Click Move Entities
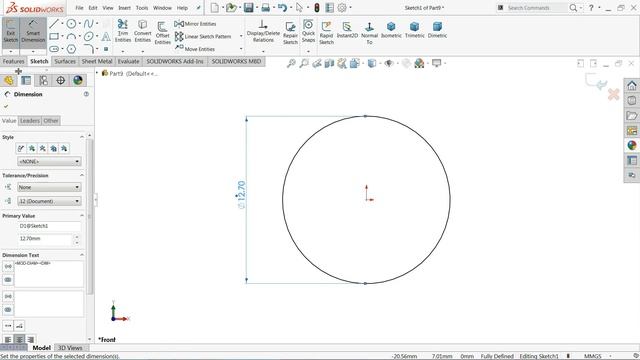 [x=195, y=49]
